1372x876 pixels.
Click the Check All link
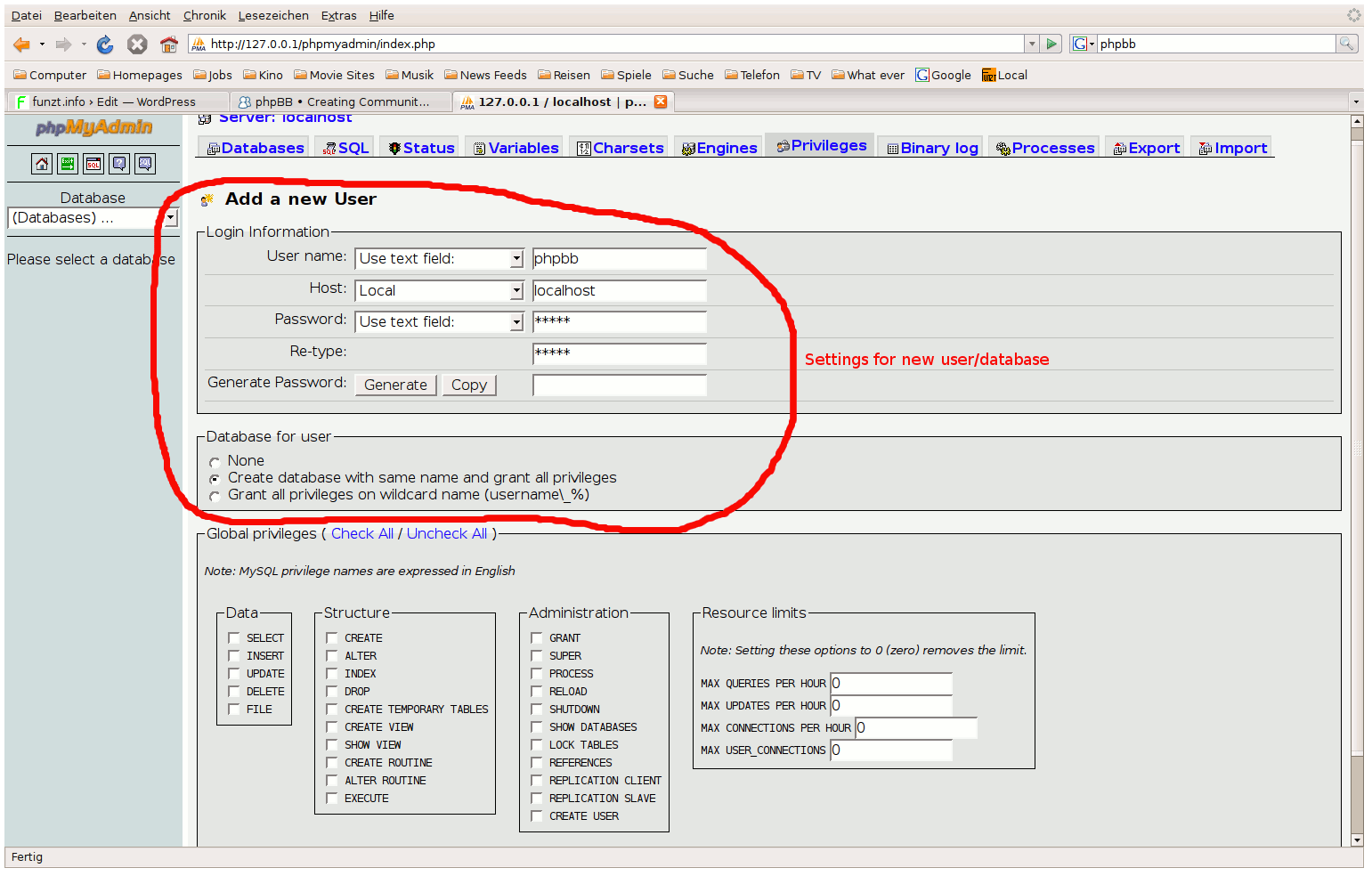[361, 534]
